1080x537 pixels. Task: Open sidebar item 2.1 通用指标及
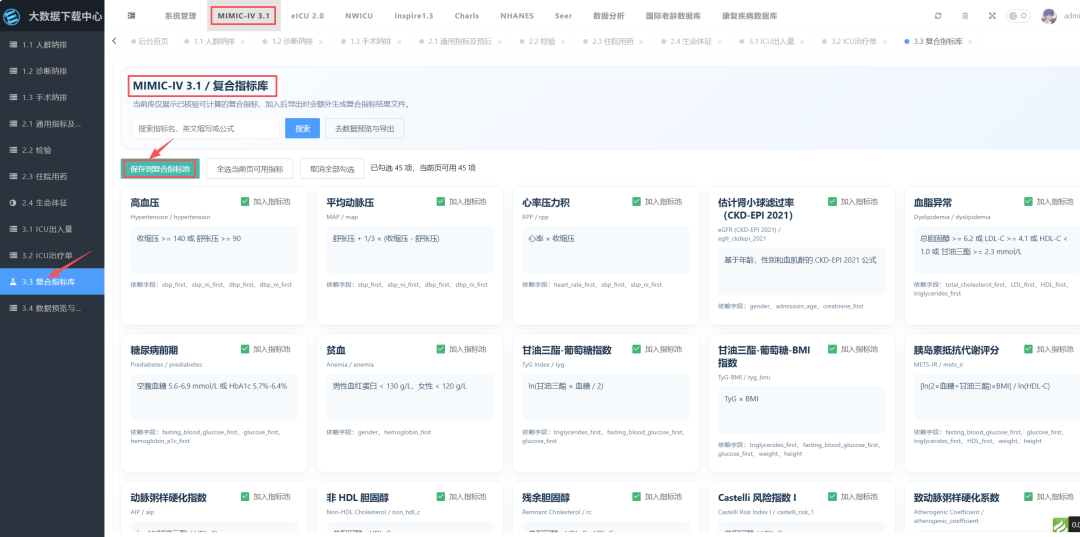coord(52,124)
